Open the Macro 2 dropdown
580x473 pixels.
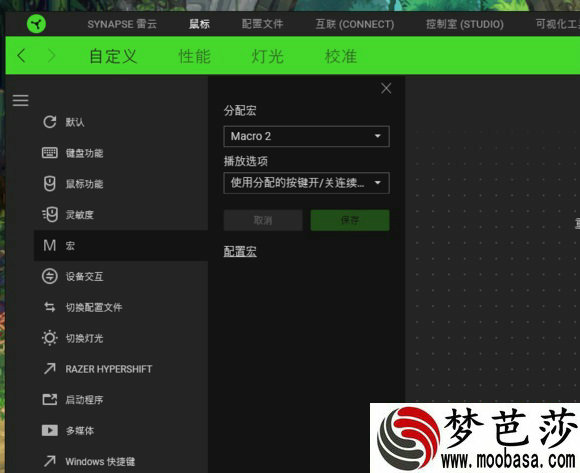click(306, 136)
